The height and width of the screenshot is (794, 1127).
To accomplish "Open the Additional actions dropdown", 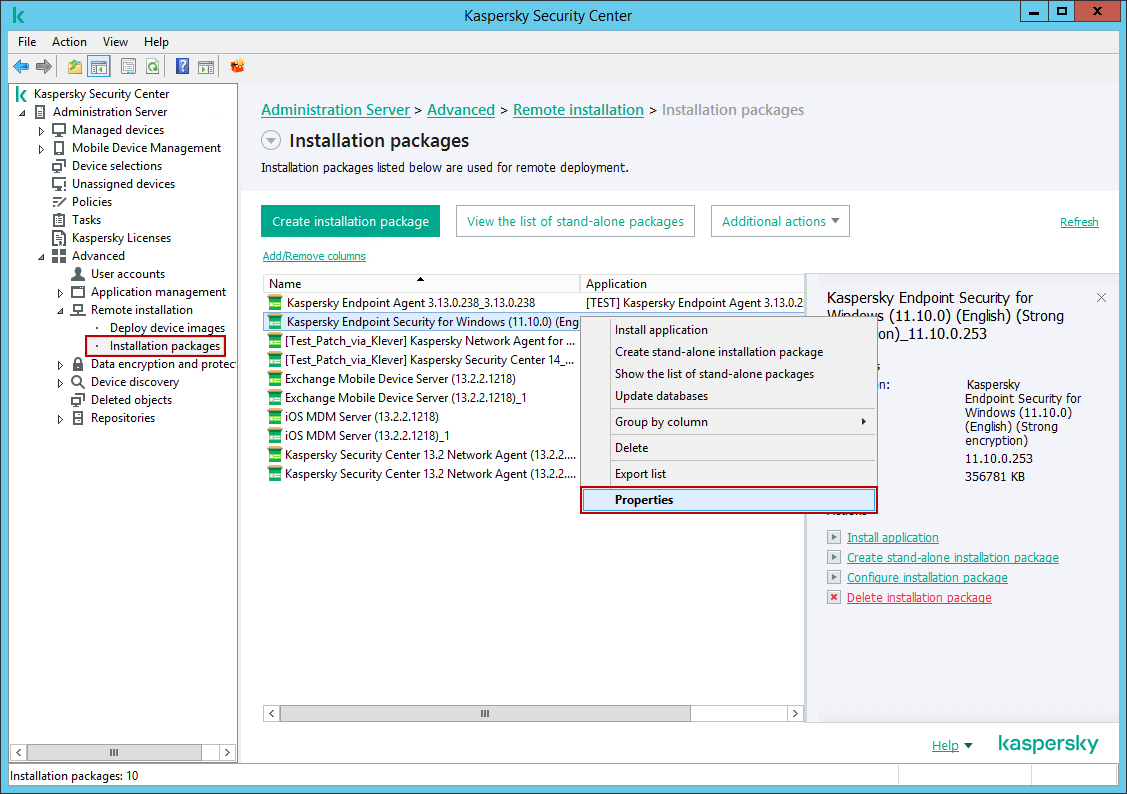I will click(780, 222).
